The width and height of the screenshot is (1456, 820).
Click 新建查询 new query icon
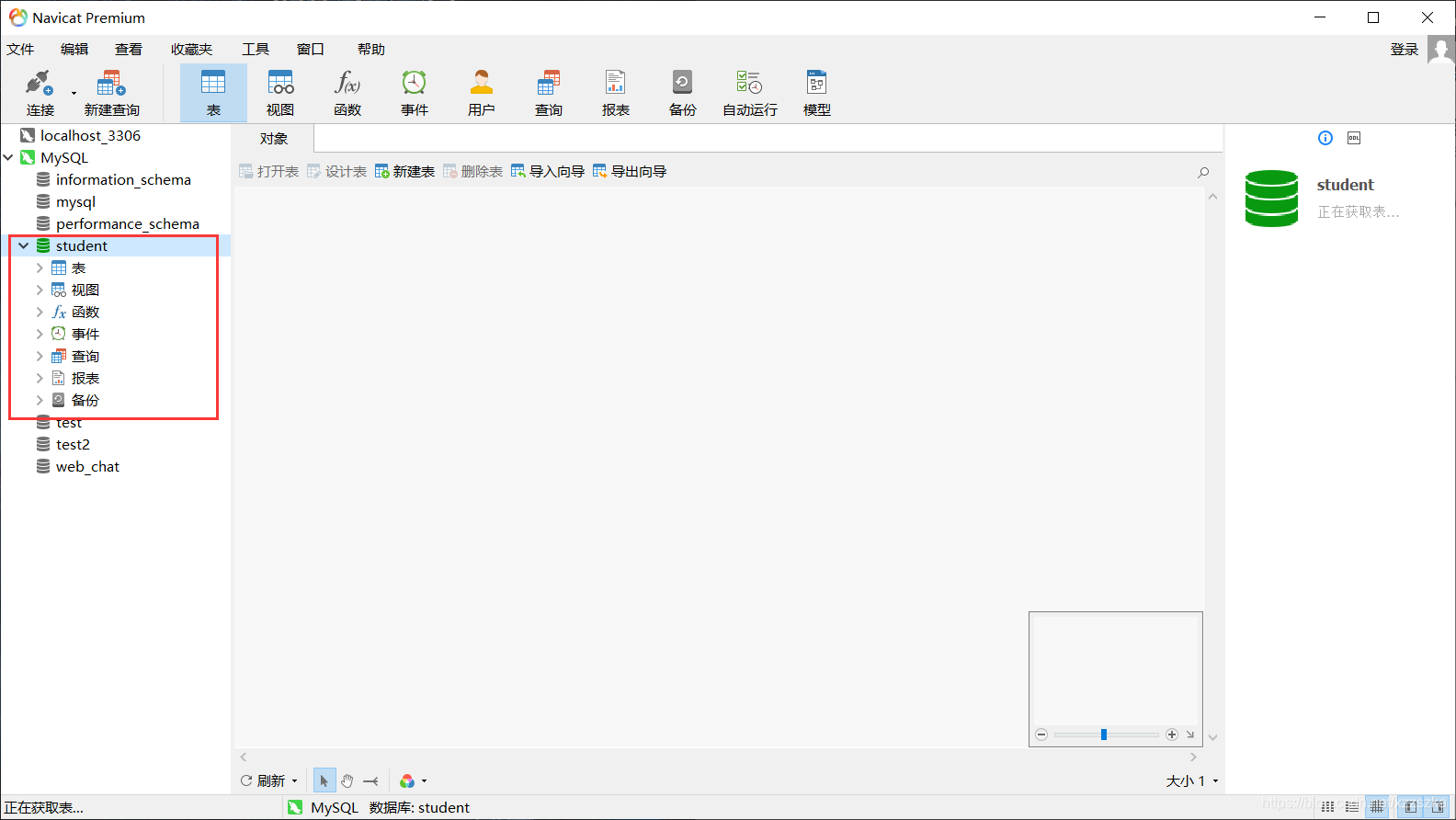point(111,93)
